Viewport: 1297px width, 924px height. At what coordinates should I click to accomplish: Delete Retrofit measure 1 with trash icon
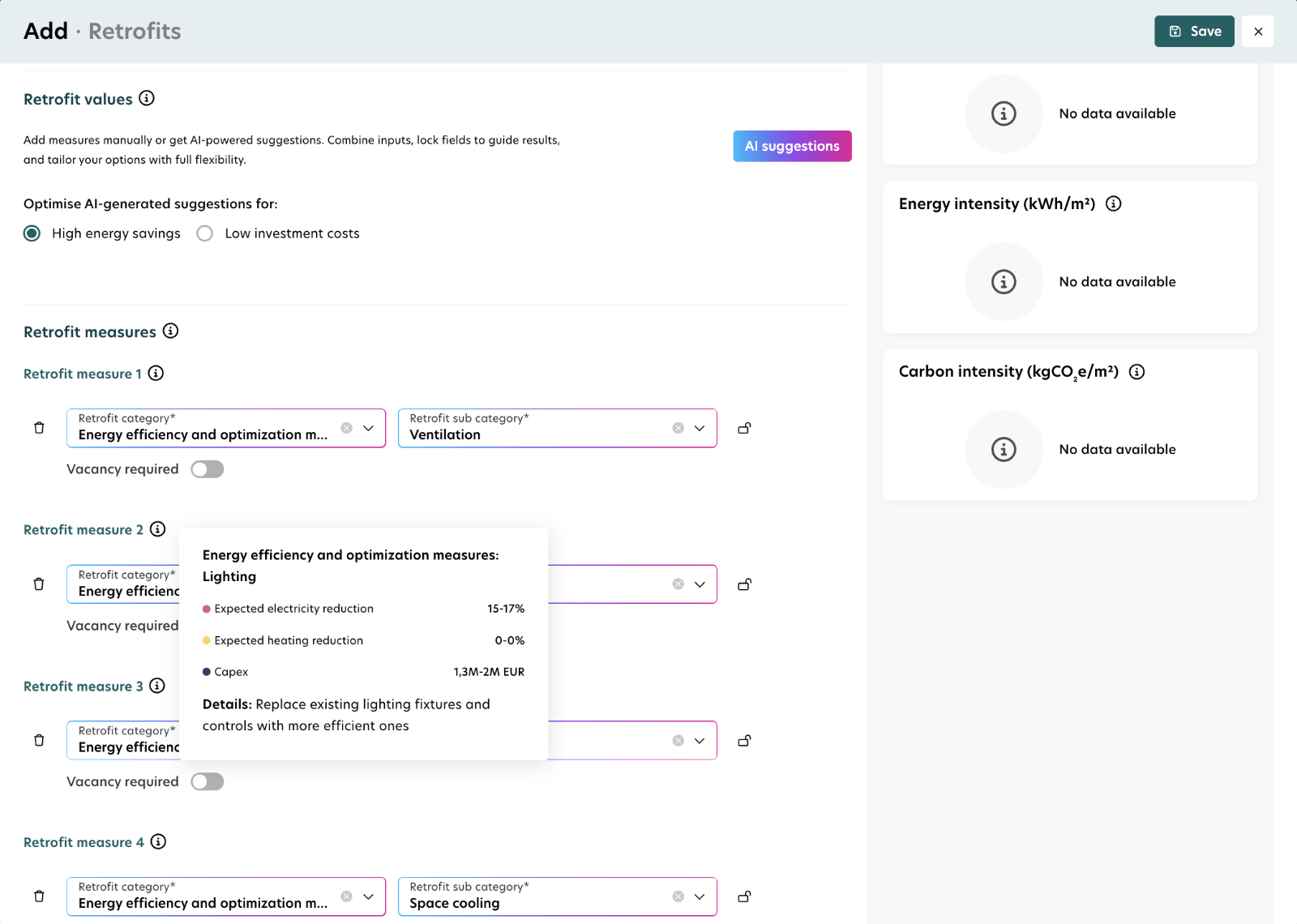pos(39,428)
